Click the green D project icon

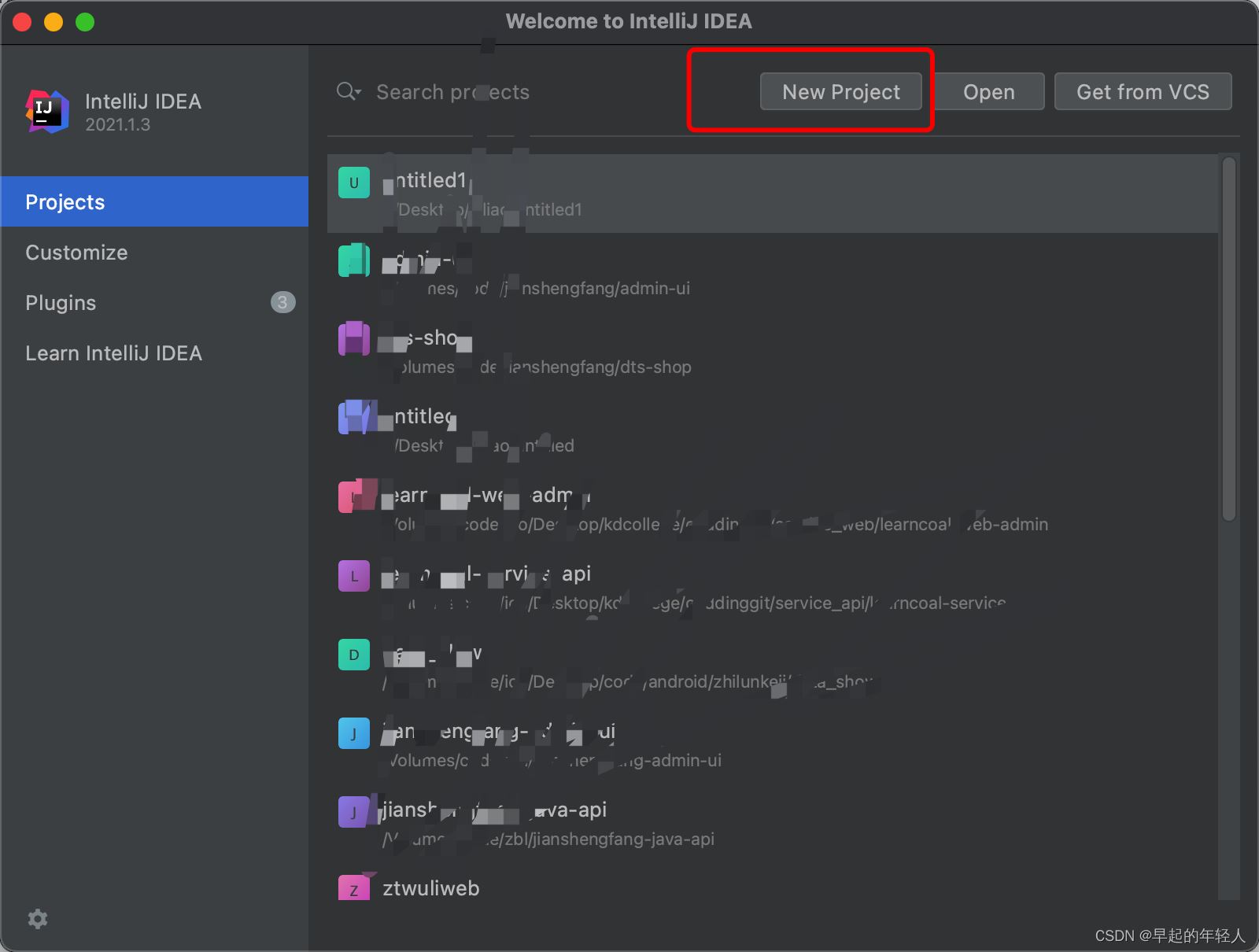(354, 655)
